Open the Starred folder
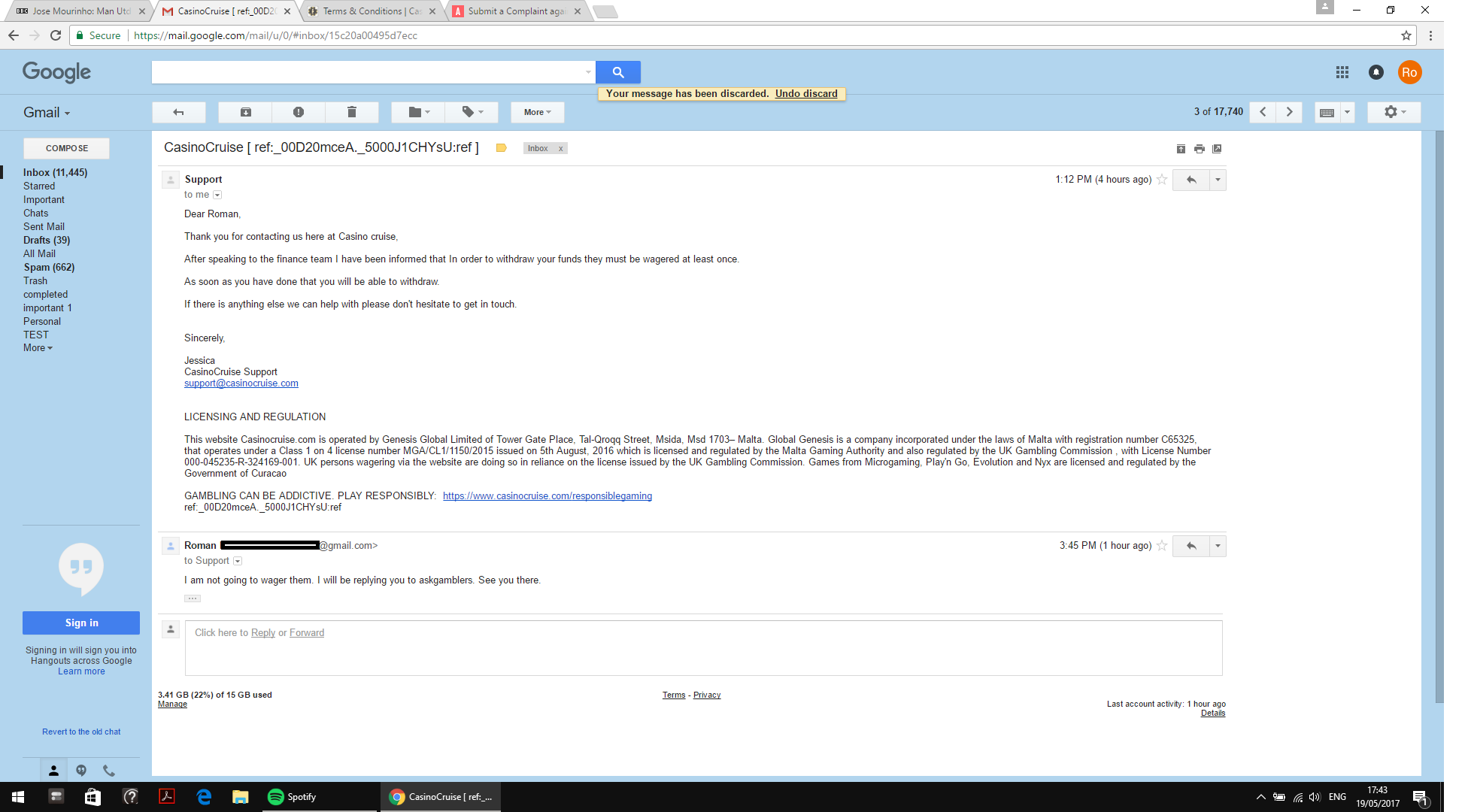 pos(39,186)
